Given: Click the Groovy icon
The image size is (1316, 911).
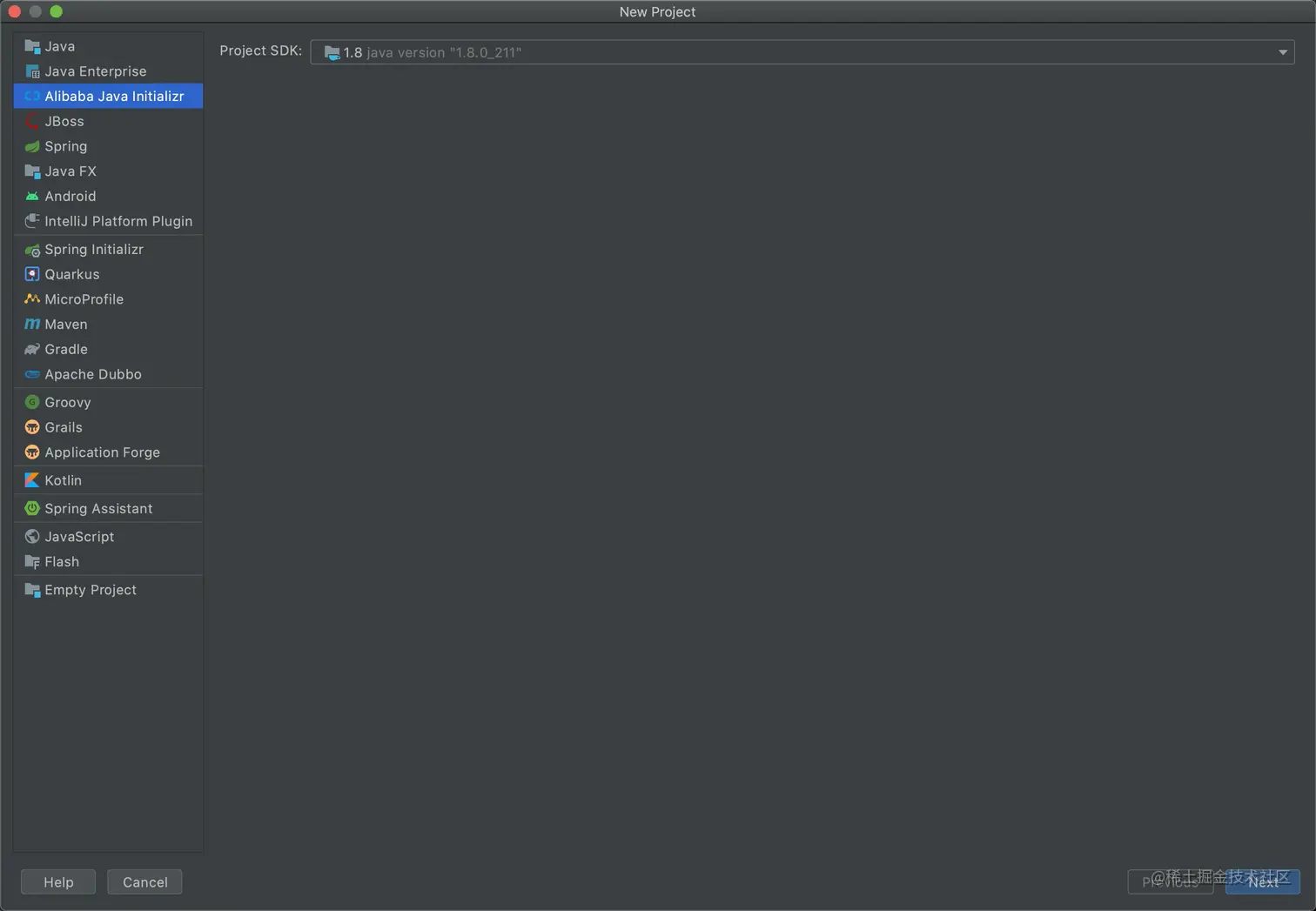Looking at the screenshot, I should (x=32, y=402).
